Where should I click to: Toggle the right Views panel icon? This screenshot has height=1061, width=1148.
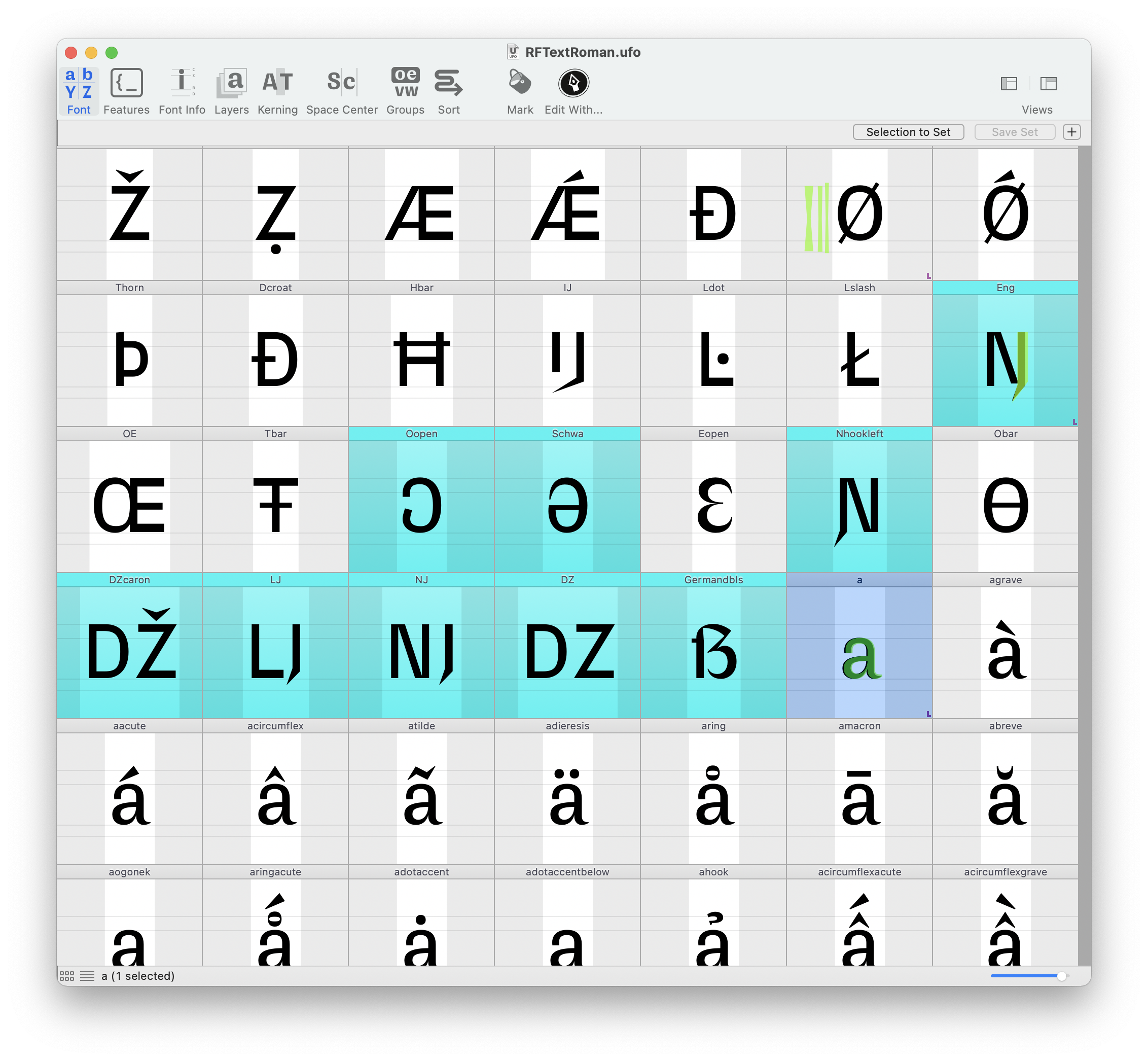pyautogui.click(x=1049, y=84)
